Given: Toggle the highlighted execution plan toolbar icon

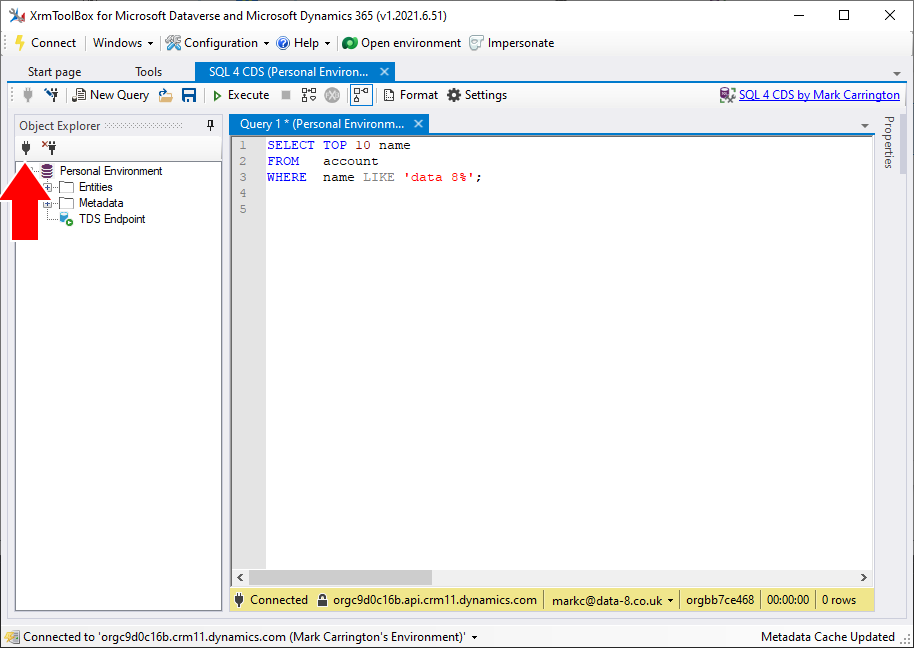Looking at the screenshot, I should pyautogui.click(x=361, y=95).
